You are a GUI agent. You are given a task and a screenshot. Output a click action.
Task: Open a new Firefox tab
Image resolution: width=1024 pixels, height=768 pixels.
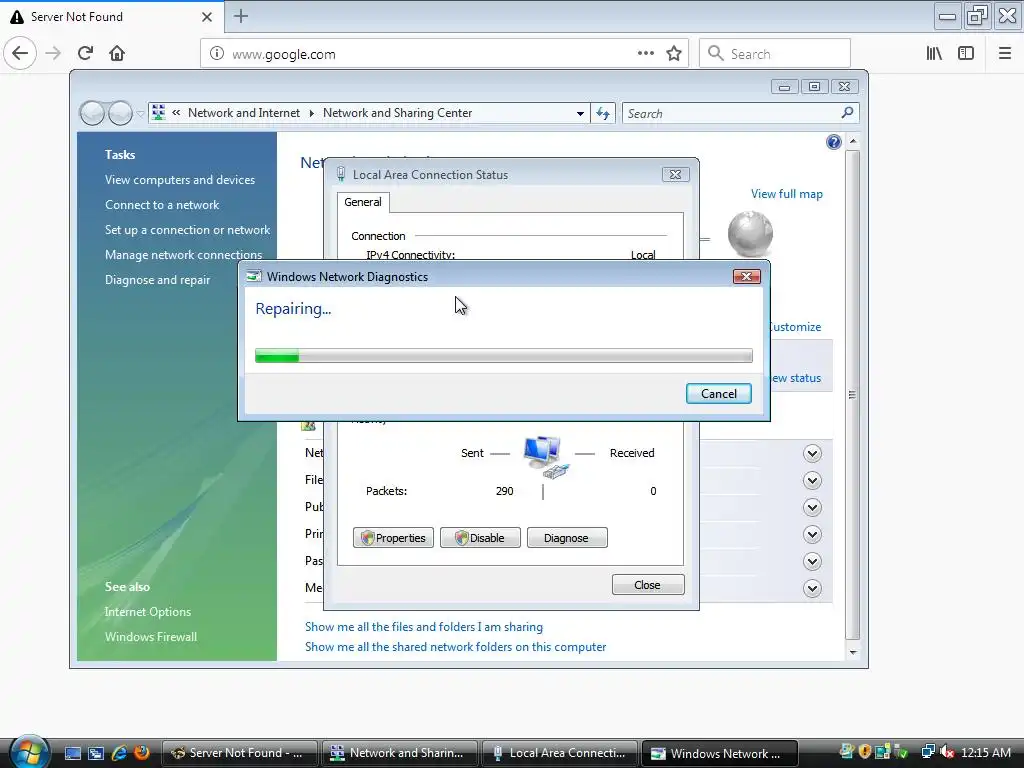[x=241, y=16]
